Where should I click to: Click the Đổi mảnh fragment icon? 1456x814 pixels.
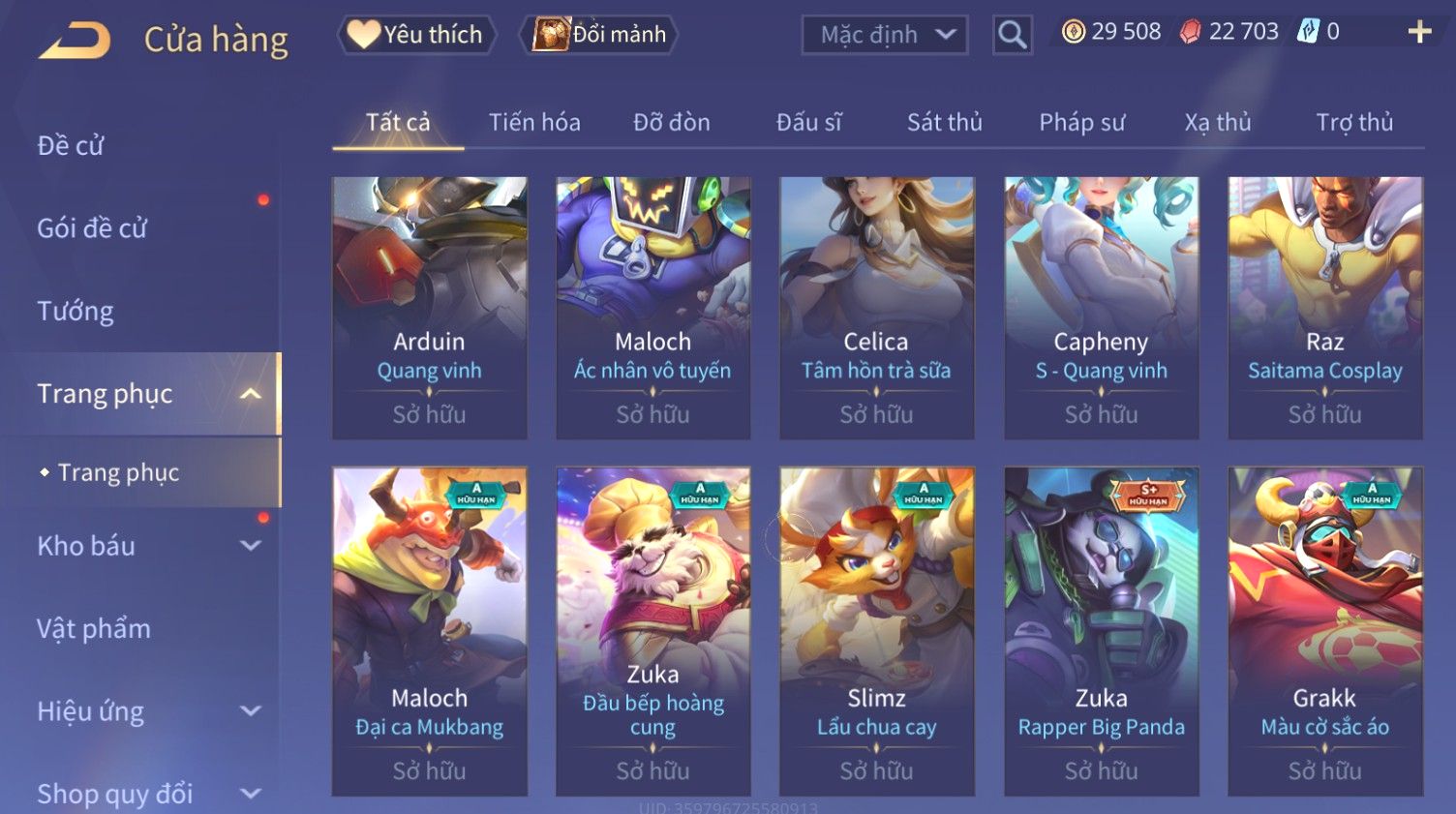[x=552, y=35]
